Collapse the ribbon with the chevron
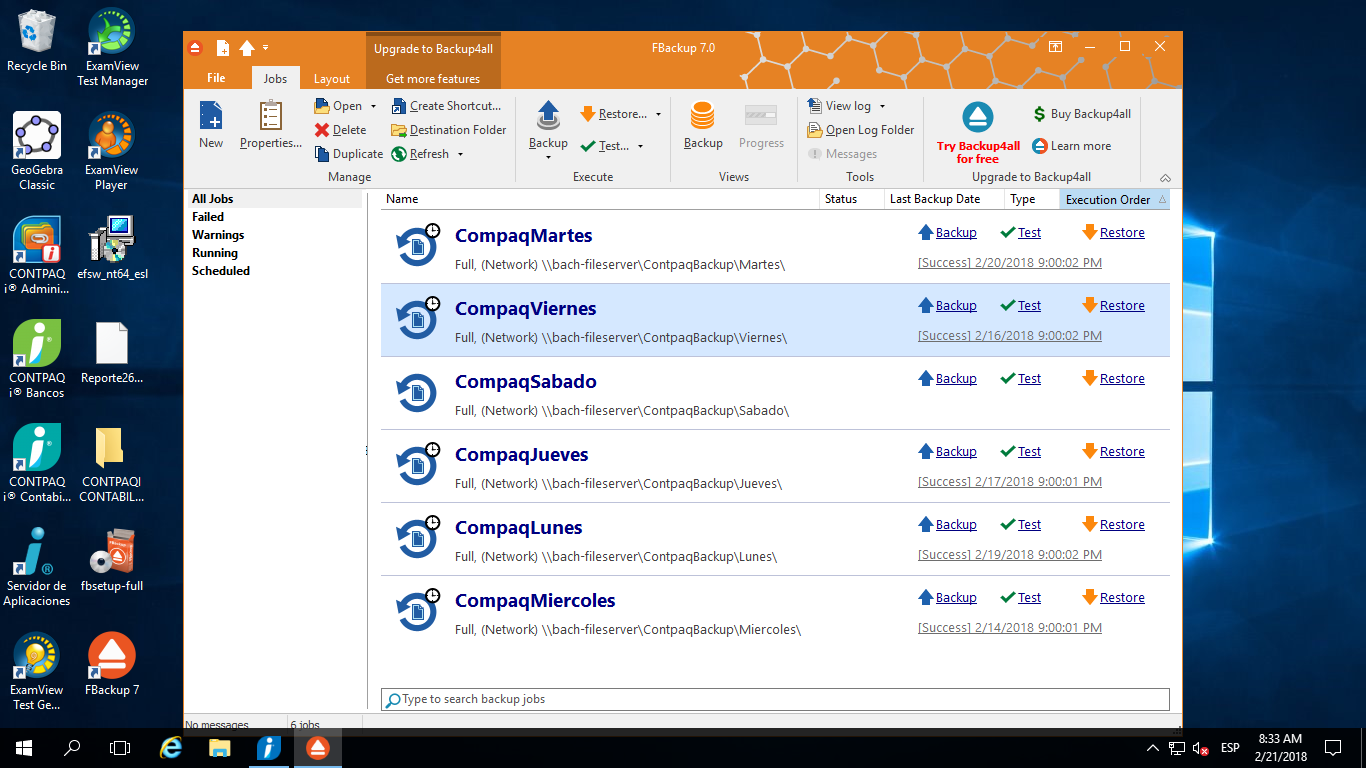Viewport: 1366px width, 768px height. [x=1164, y=177]
